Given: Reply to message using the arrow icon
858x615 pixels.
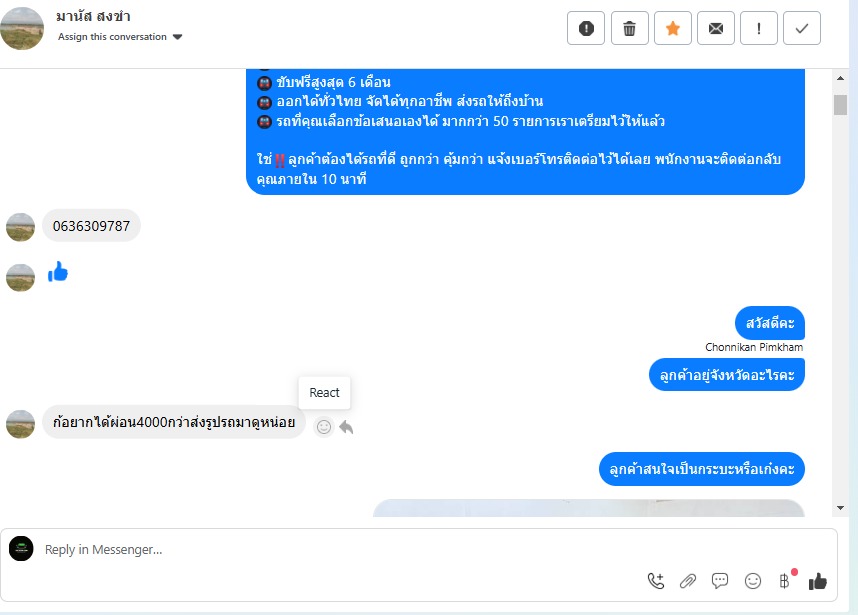Looking at the screenshot, I should [346, 427].
